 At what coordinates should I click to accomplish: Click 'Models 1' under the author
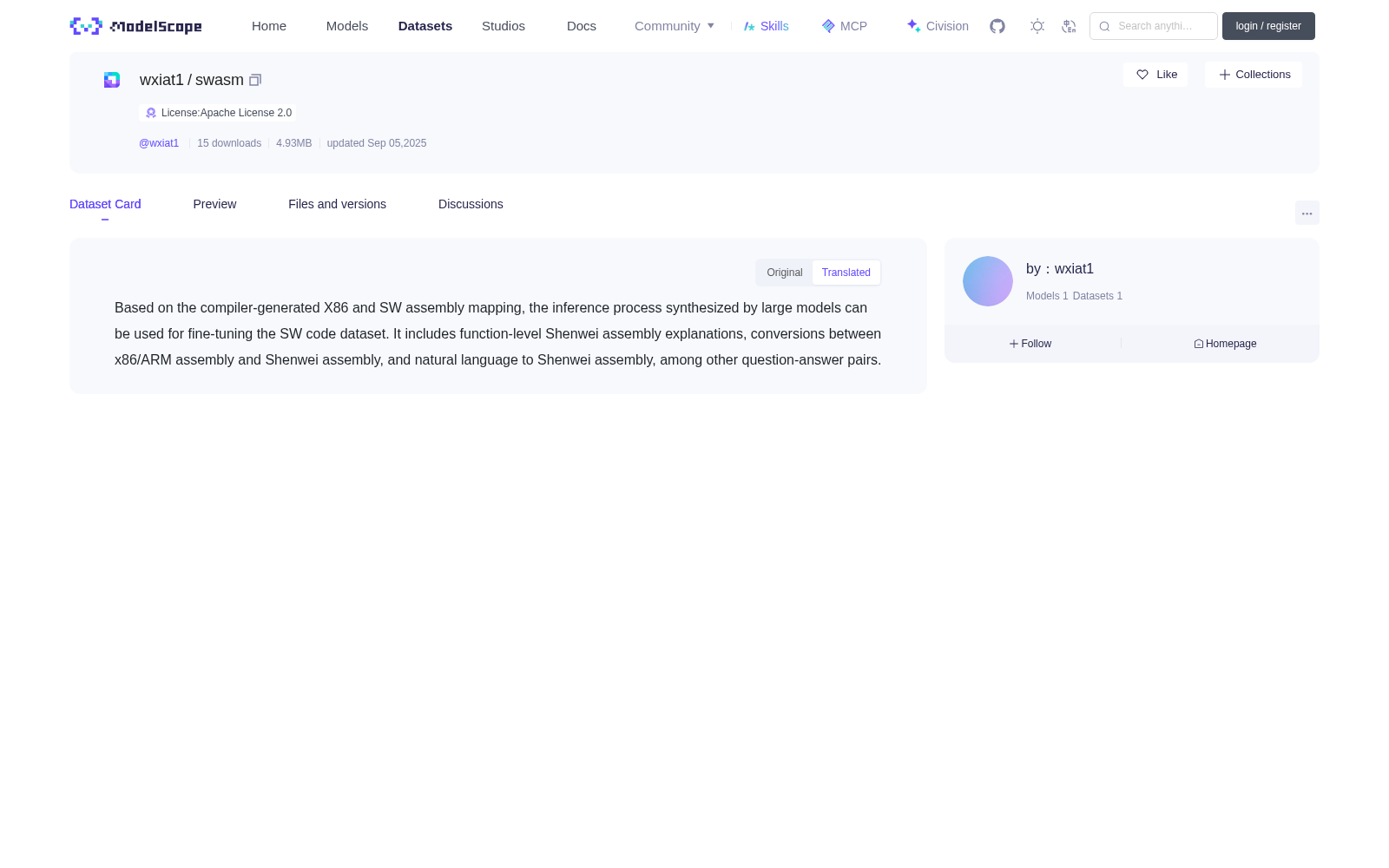pos(1047,296)
